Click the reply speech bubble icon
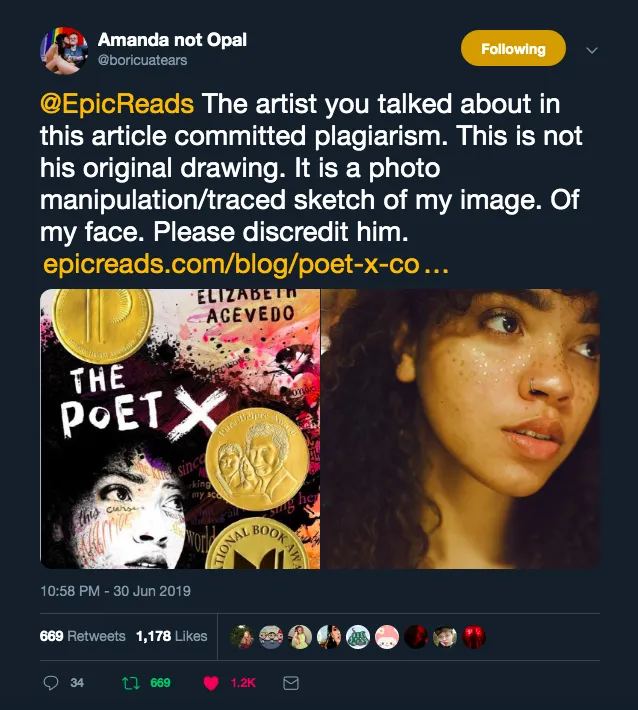Screen dimensions: 638x710 click(x=51, y=683)
